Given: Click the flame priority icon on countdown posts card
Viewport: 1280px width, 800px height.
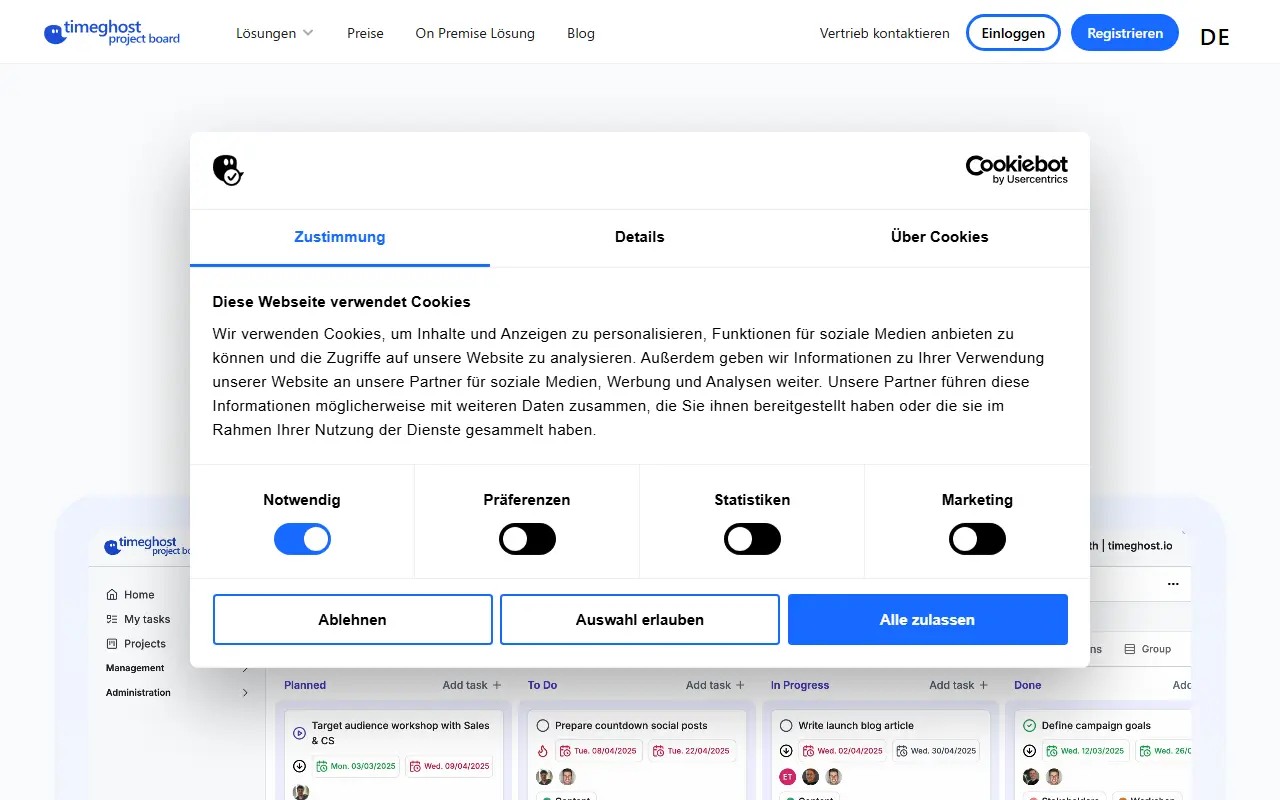Looking at the screenshot, I should [x=543, y=751].
